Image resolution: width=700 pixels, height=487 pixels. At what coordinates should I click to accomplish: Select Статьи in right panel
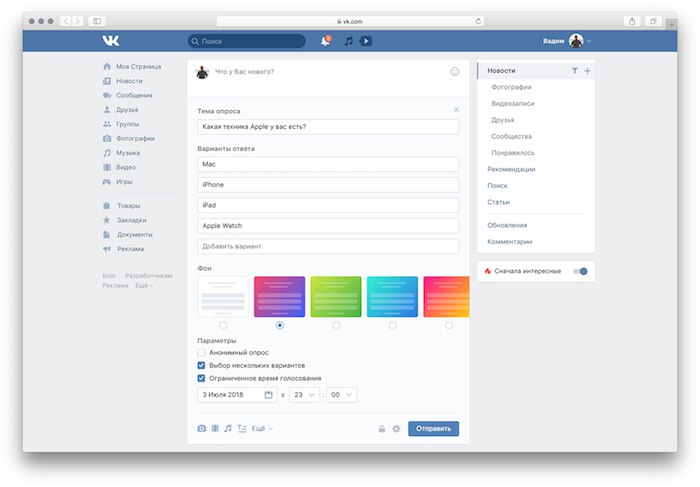coord(498,202)
